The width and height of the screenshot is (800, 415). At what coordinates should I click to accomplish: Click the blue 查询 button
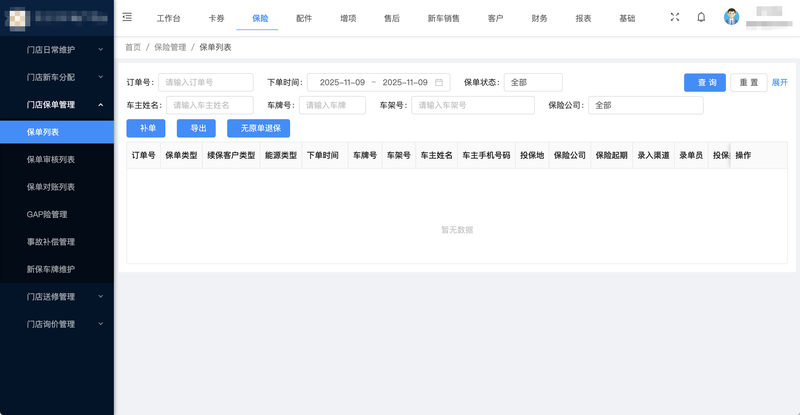point(704,82)
